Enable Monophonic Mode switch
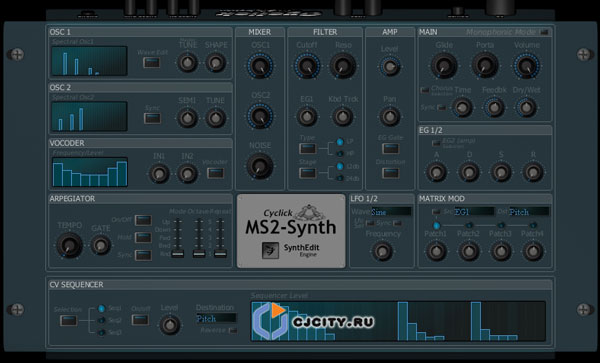Image resolution: width=600 pixels, height=363 pixels. [x=544, y=33]
